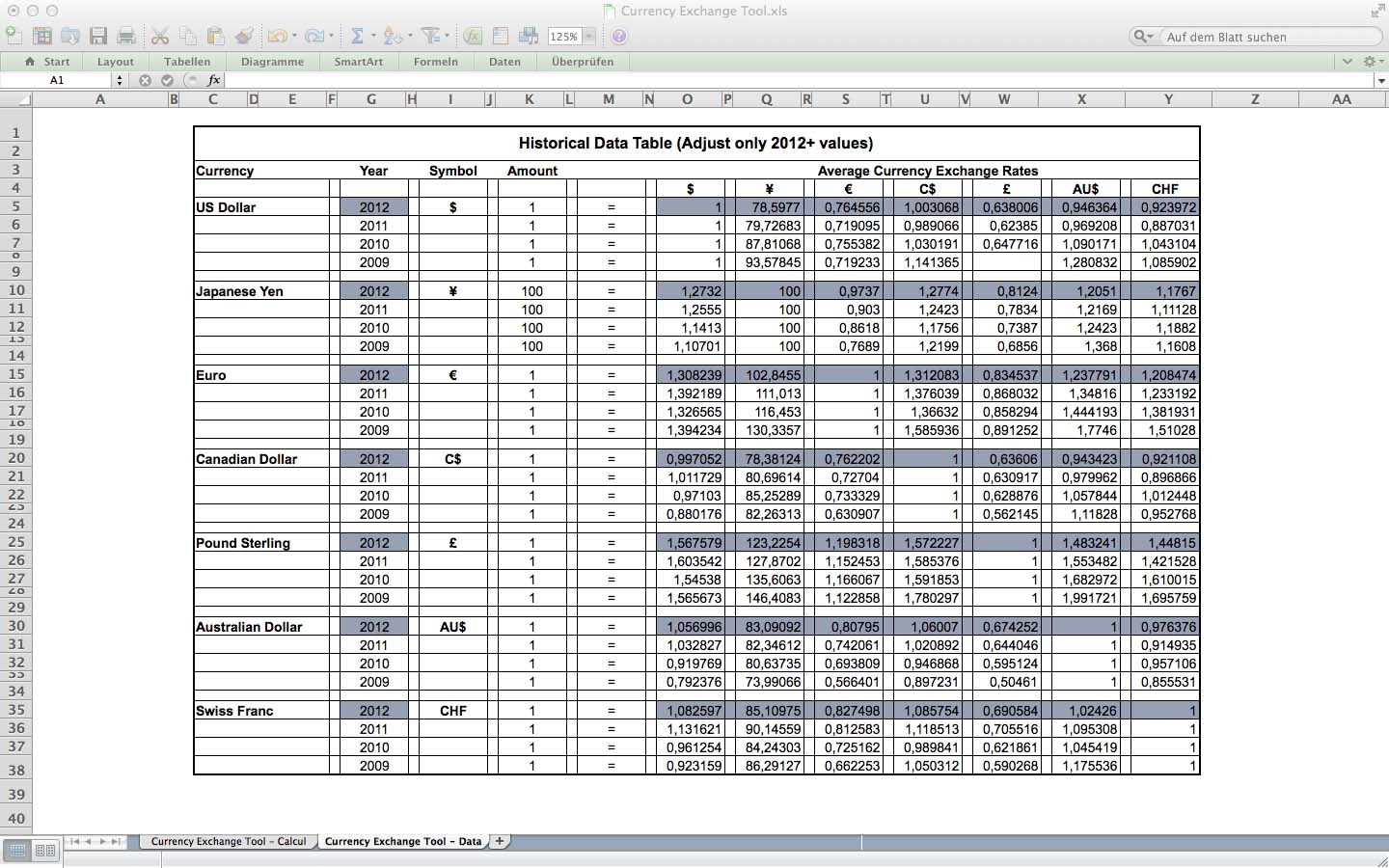
Task: Open the 125% zoom dropdown
Action: [x=588, y=37]
